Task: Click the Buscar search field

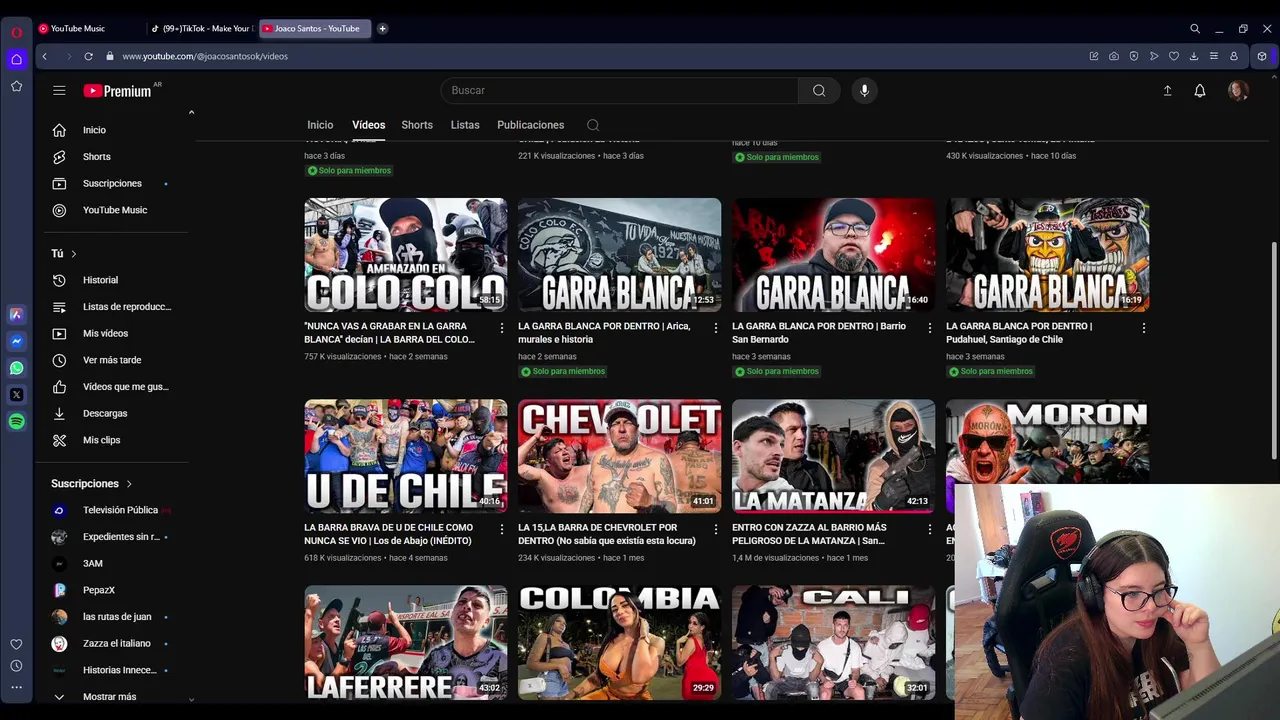Action: point(619,90)
